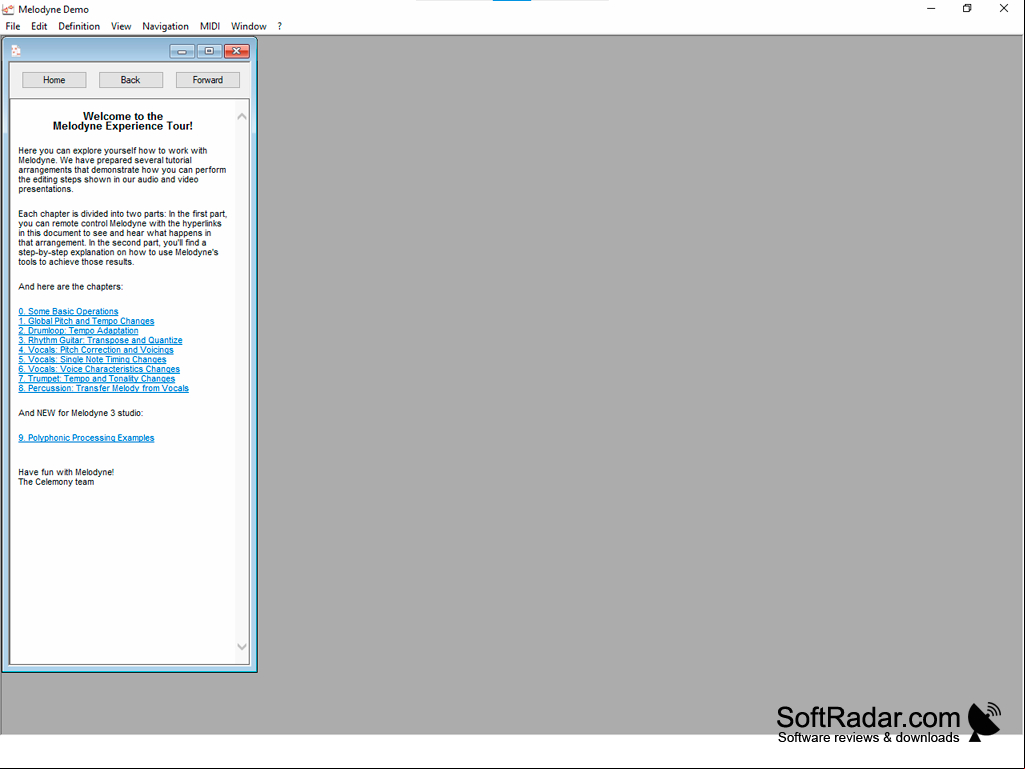1025x769 pixels.
Task: Open the View menu
Action: coord(121,26)
